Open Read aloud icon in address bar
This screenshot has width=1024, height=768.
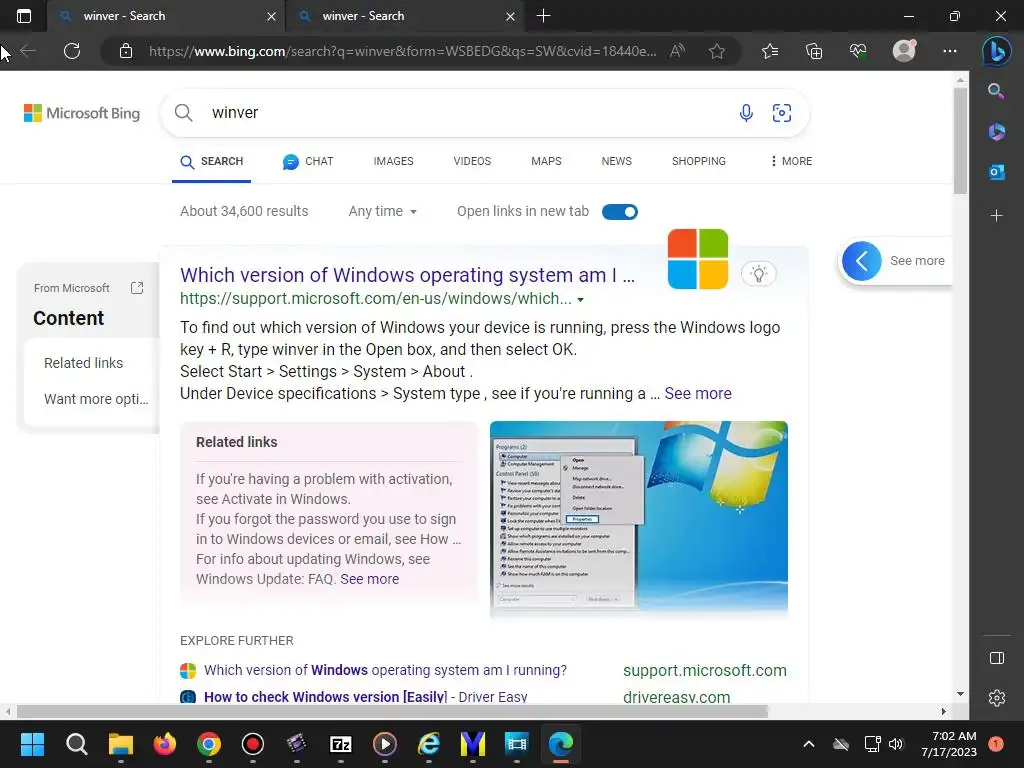pyautogui.click(x=677, y=51)
